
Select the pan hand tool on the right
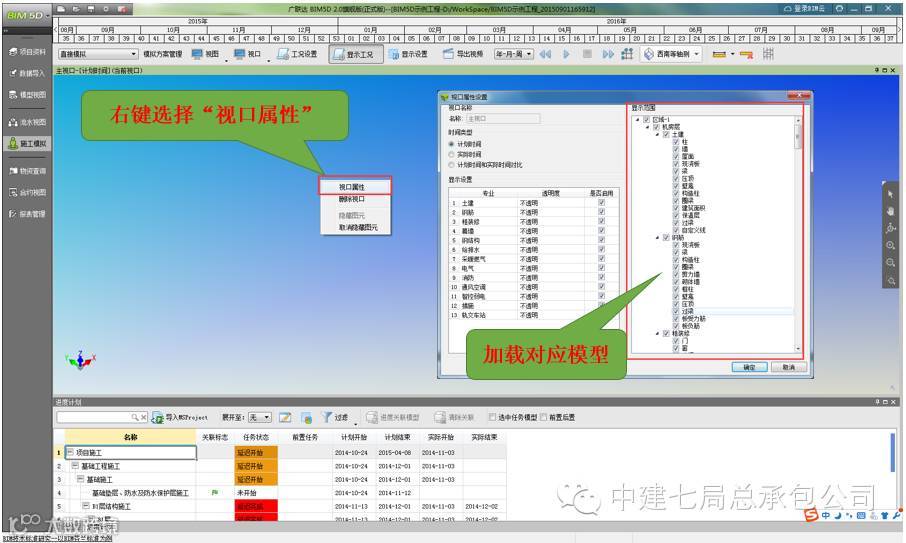pos(890,211)
